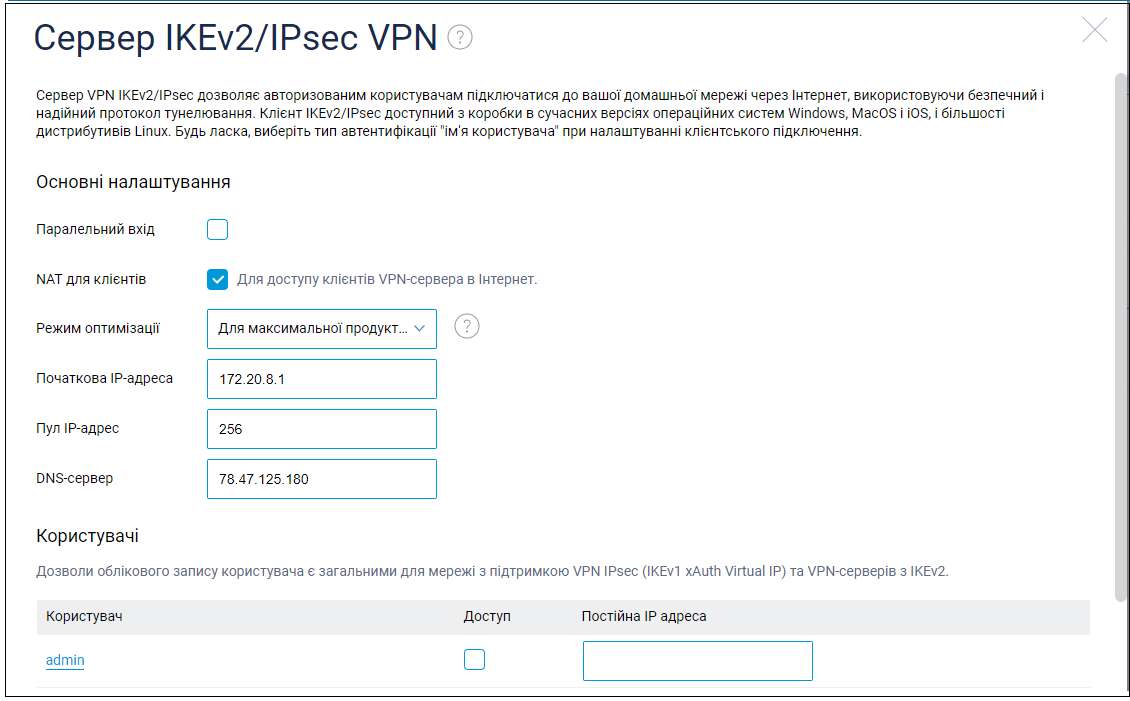This screenshot has width=1130, height=701.
Task: Uncheck the NAT для клієнтів checkbox
Action: (x=218, y=280)
